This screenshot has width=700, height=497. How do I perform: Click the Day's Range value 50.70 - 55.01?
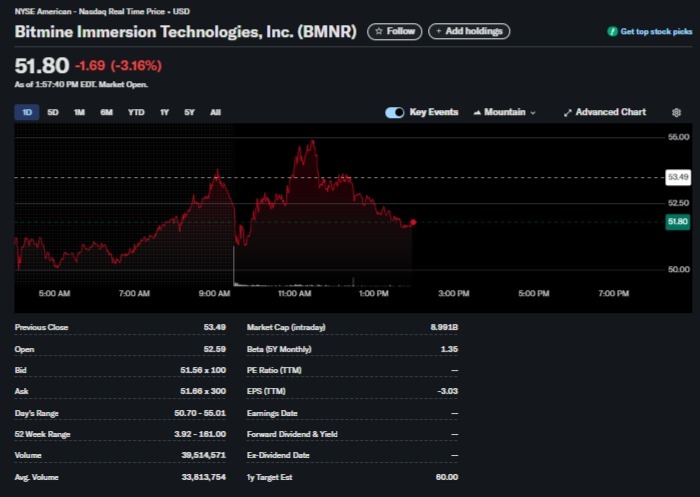coord(200,413)
